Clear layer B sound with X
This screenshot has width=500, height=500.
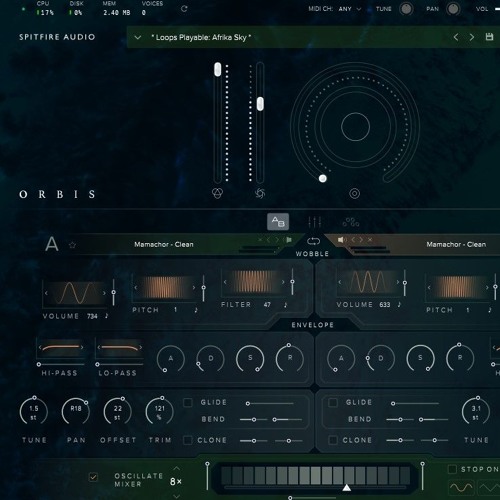tap(370, 240)
